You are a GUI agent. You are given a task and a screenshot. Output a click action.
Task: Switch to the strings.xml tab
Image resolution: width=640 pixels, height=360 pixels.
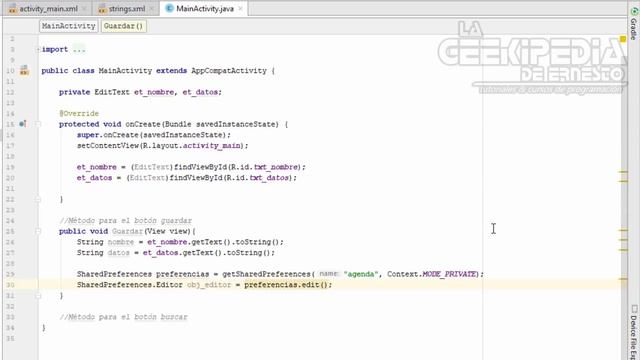[127, 9]
